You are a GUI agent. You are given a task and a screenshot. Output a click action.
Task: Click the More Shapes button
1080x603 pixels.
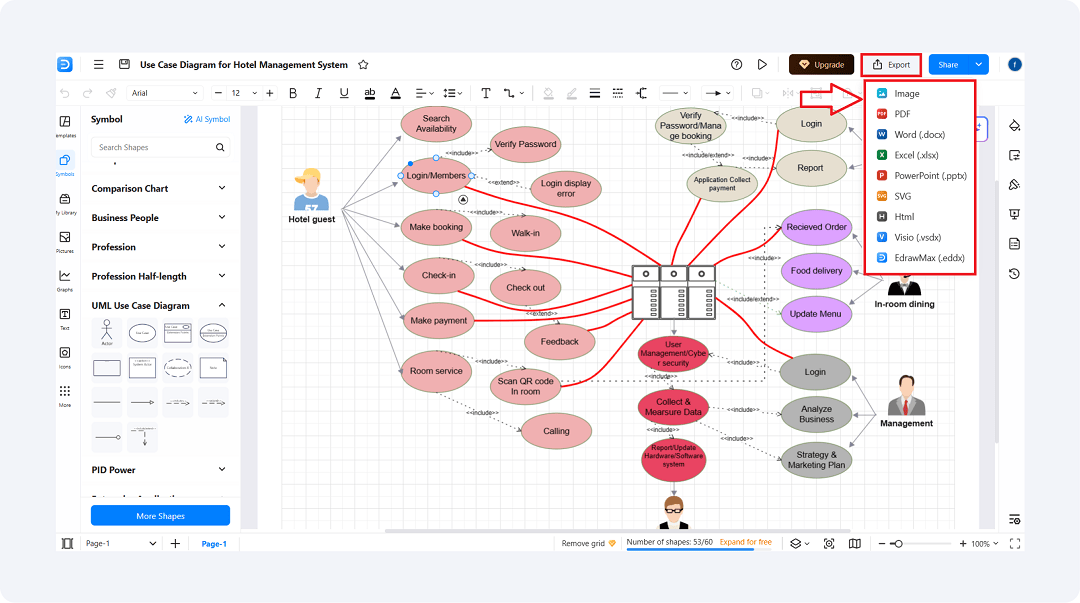pyautogui.click(x=160, y=515)
